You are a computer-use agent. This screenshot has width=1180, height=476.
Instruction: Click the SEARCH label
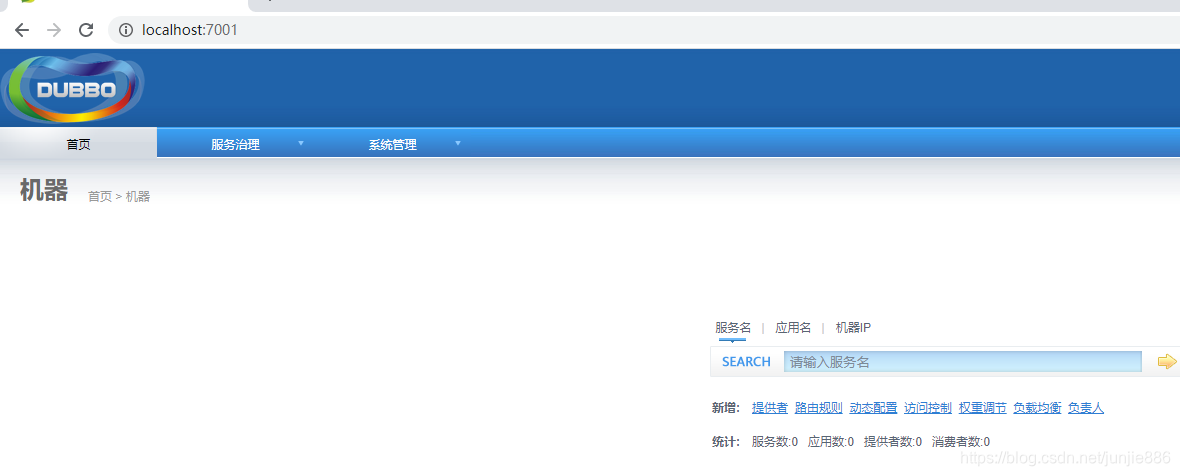coord(746,362)
